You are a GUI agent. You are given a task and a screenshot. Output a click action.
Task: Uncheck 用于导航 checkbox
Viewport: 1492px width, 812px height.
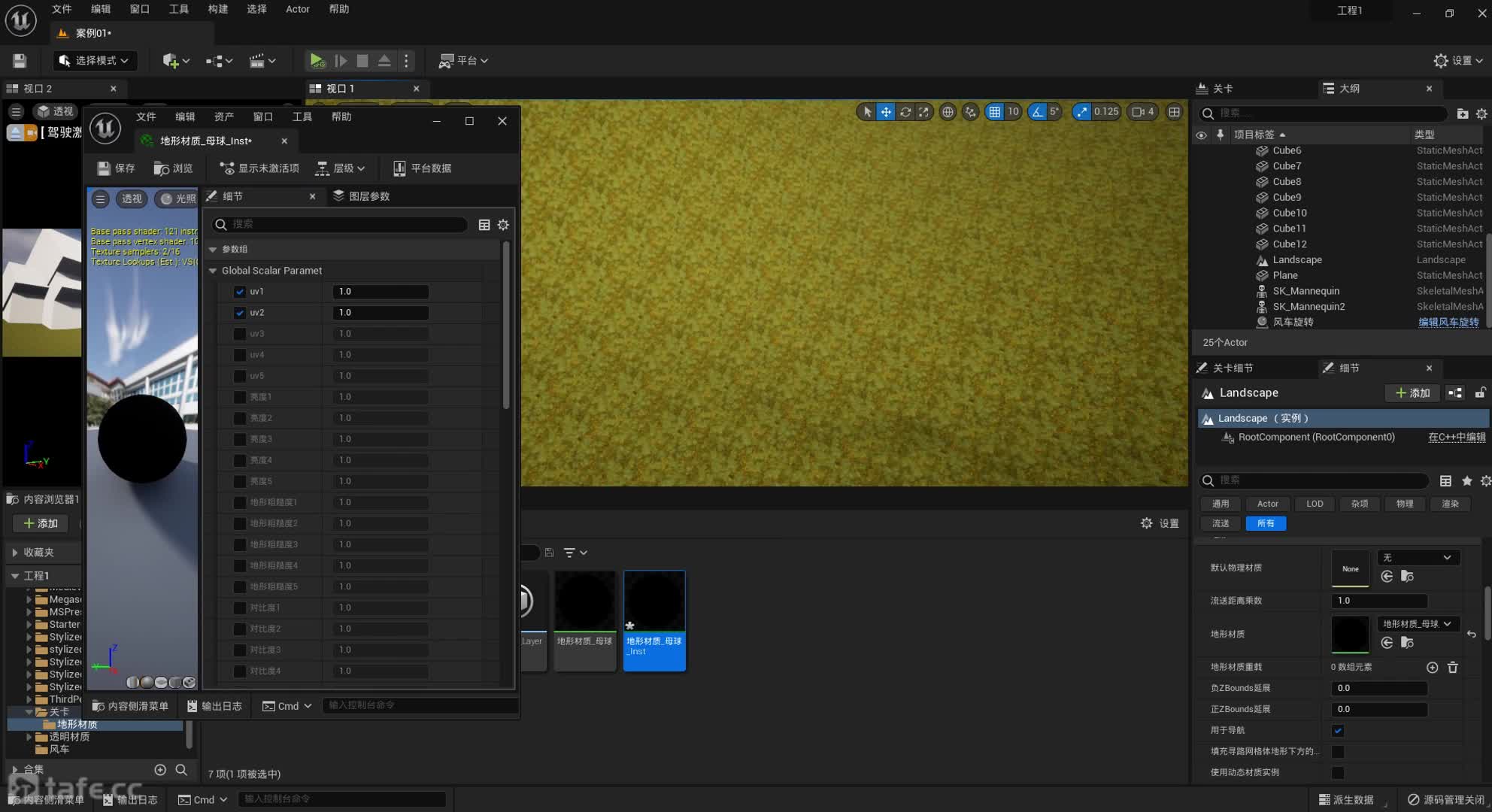point(1338,730)
